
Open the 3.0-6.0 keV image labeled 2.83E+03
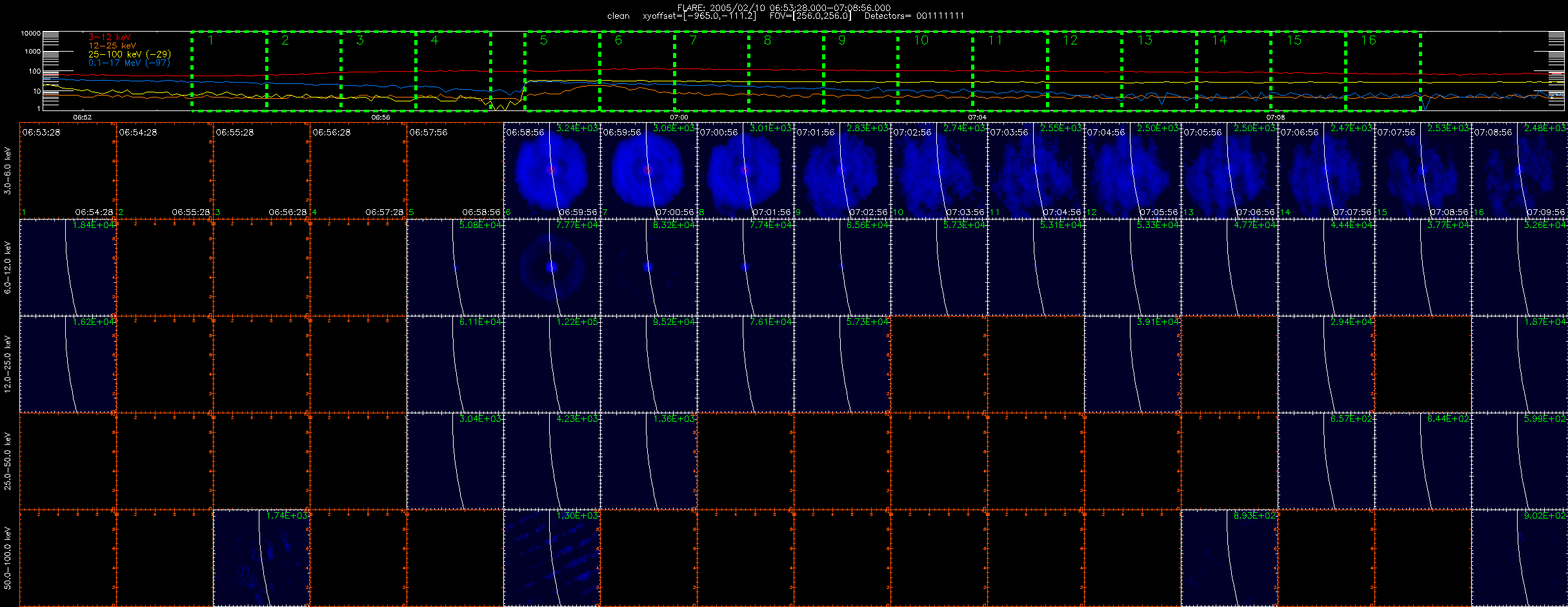842,170
